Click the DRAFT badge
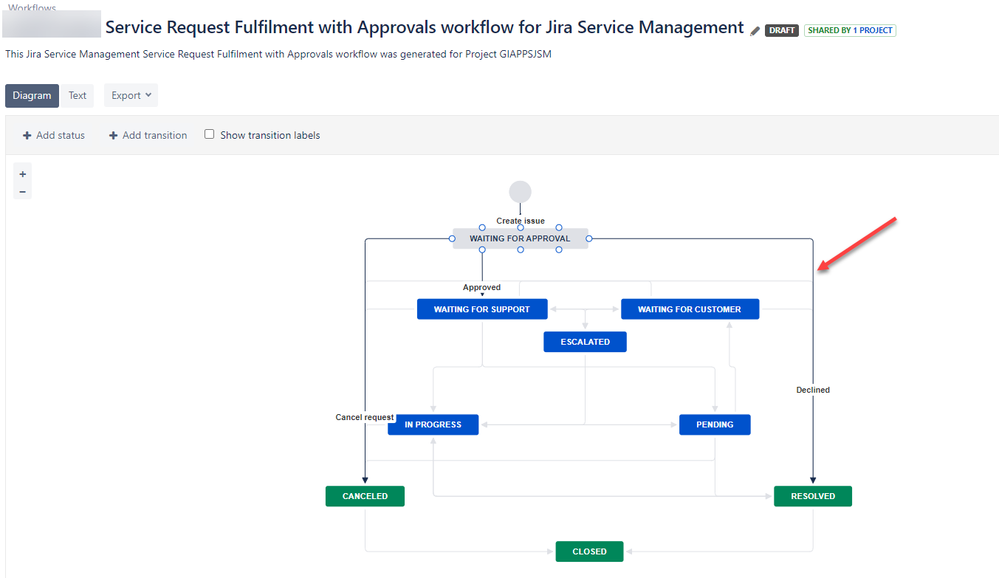999x578 pixels. [781, 30]
